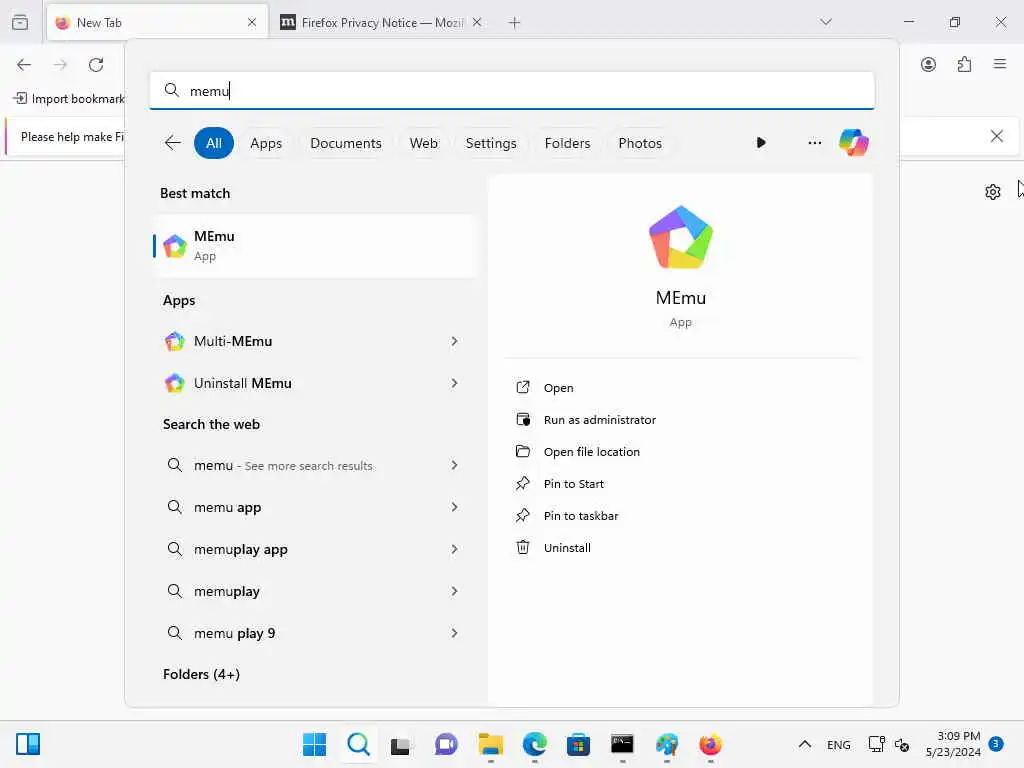Screen dimensions: 1024x768
Task: Open Firefox new tab settings gear
Action: 993,192
